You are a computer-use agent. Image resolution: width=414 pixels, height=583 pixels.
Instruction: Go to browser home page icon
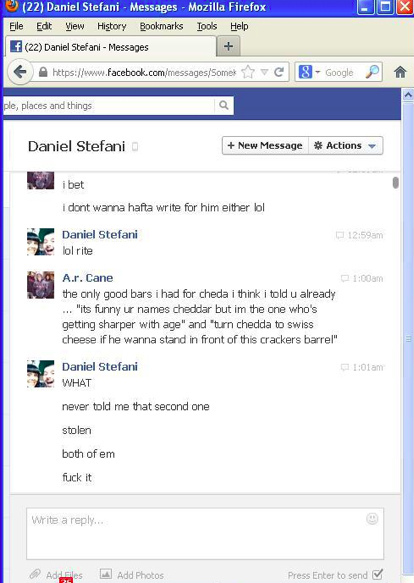tap(400, 72)
